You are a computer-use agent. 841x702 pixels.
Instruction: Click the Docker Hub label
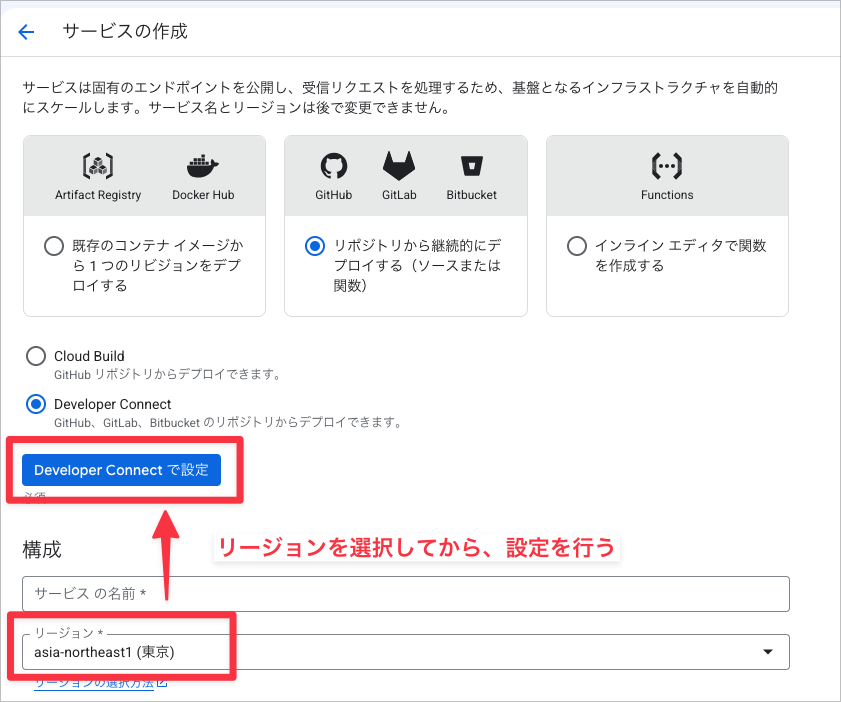click(x=203, y=195)
